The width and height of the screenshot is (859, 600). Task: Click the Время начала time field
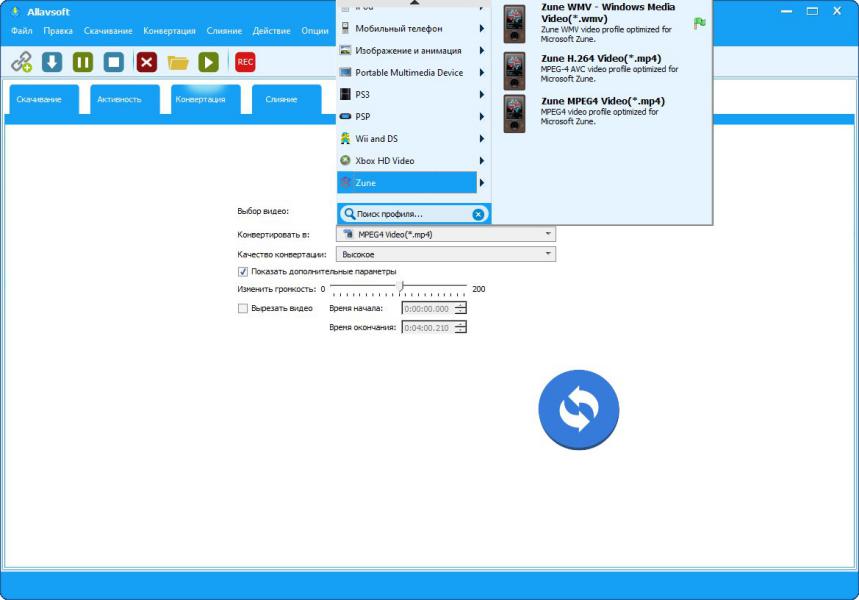coord(428,309)
